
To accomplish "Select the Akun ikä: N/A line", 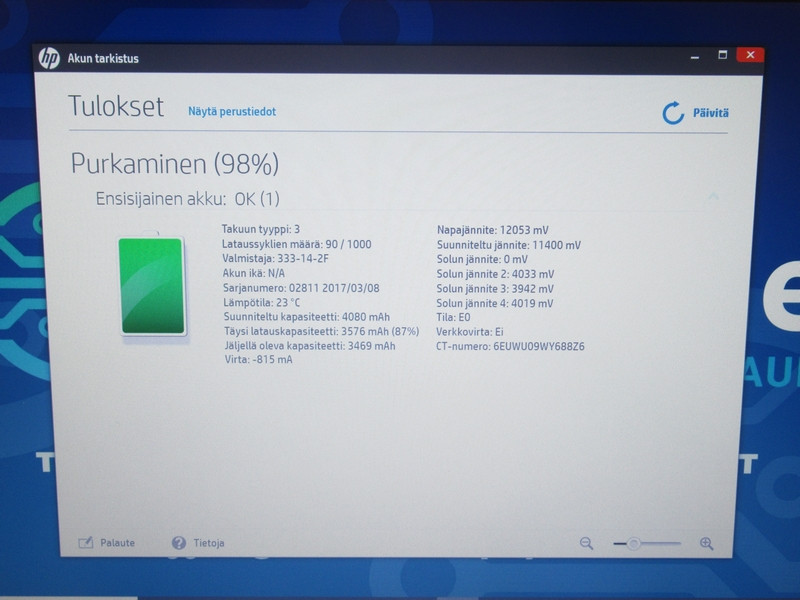I will (254, 273).
